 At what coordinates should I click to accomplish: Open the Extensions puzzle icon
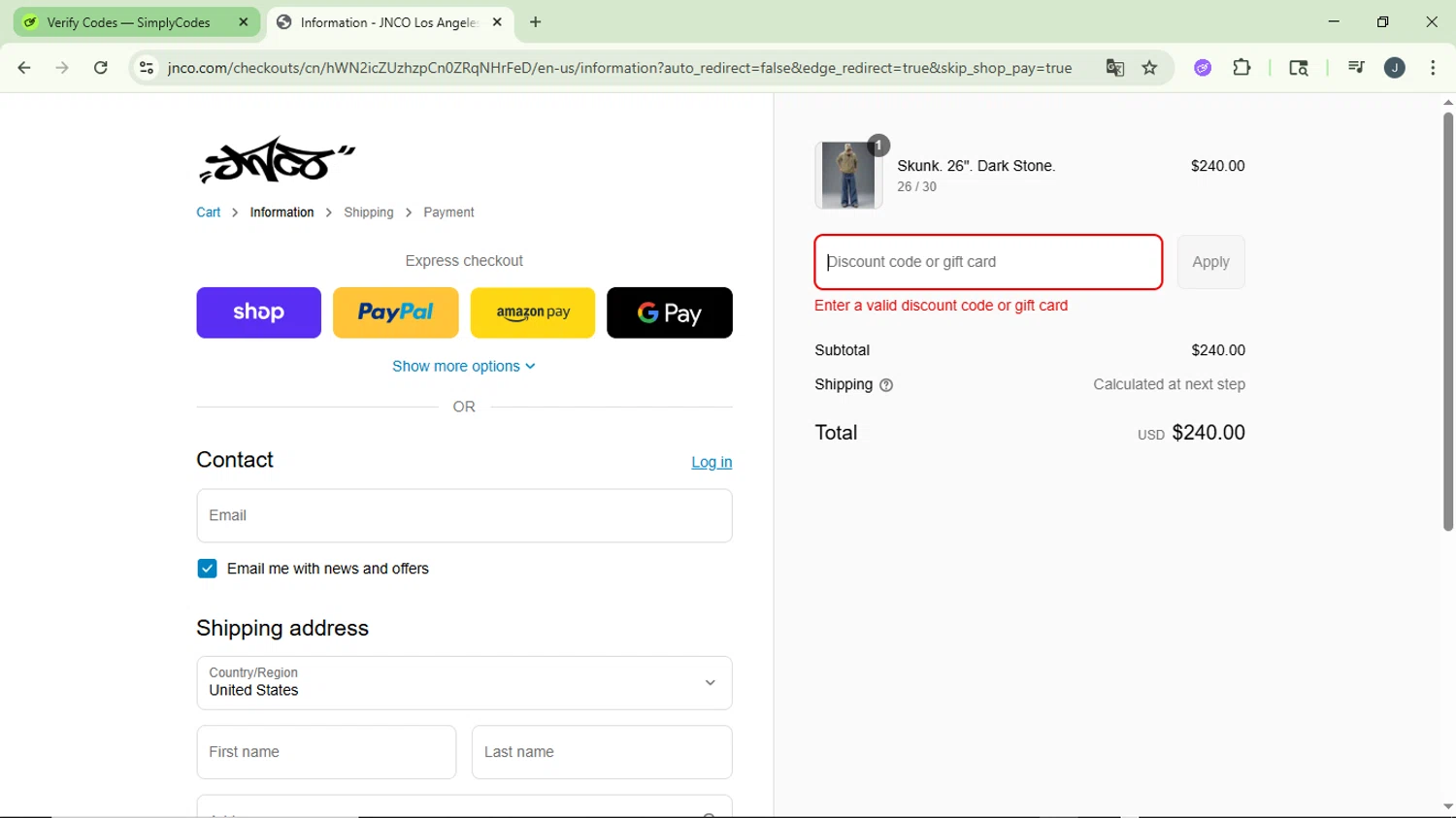1241,68
